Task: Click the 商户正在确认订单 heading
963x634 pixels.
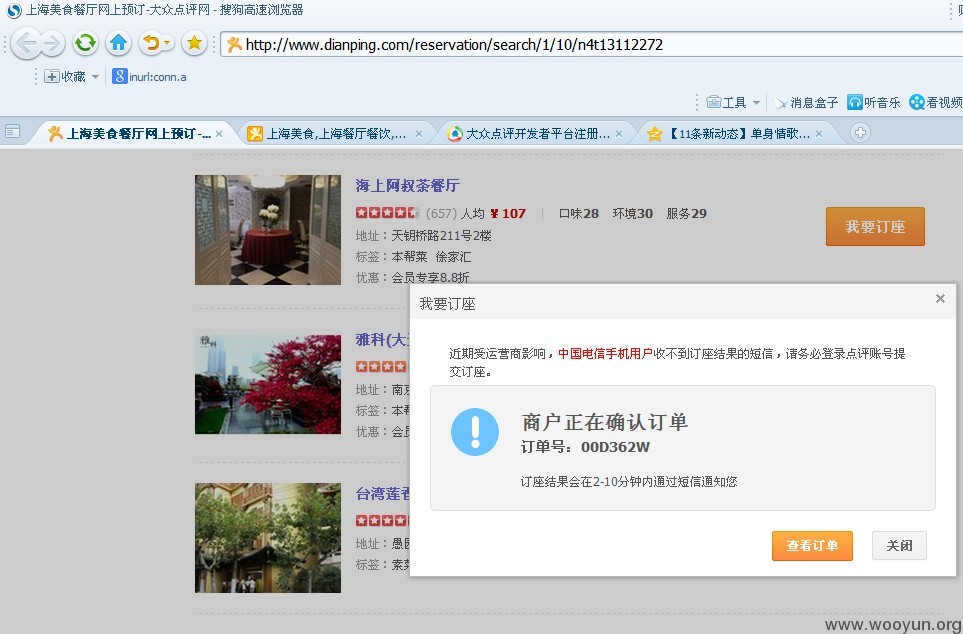Action: 605,422
